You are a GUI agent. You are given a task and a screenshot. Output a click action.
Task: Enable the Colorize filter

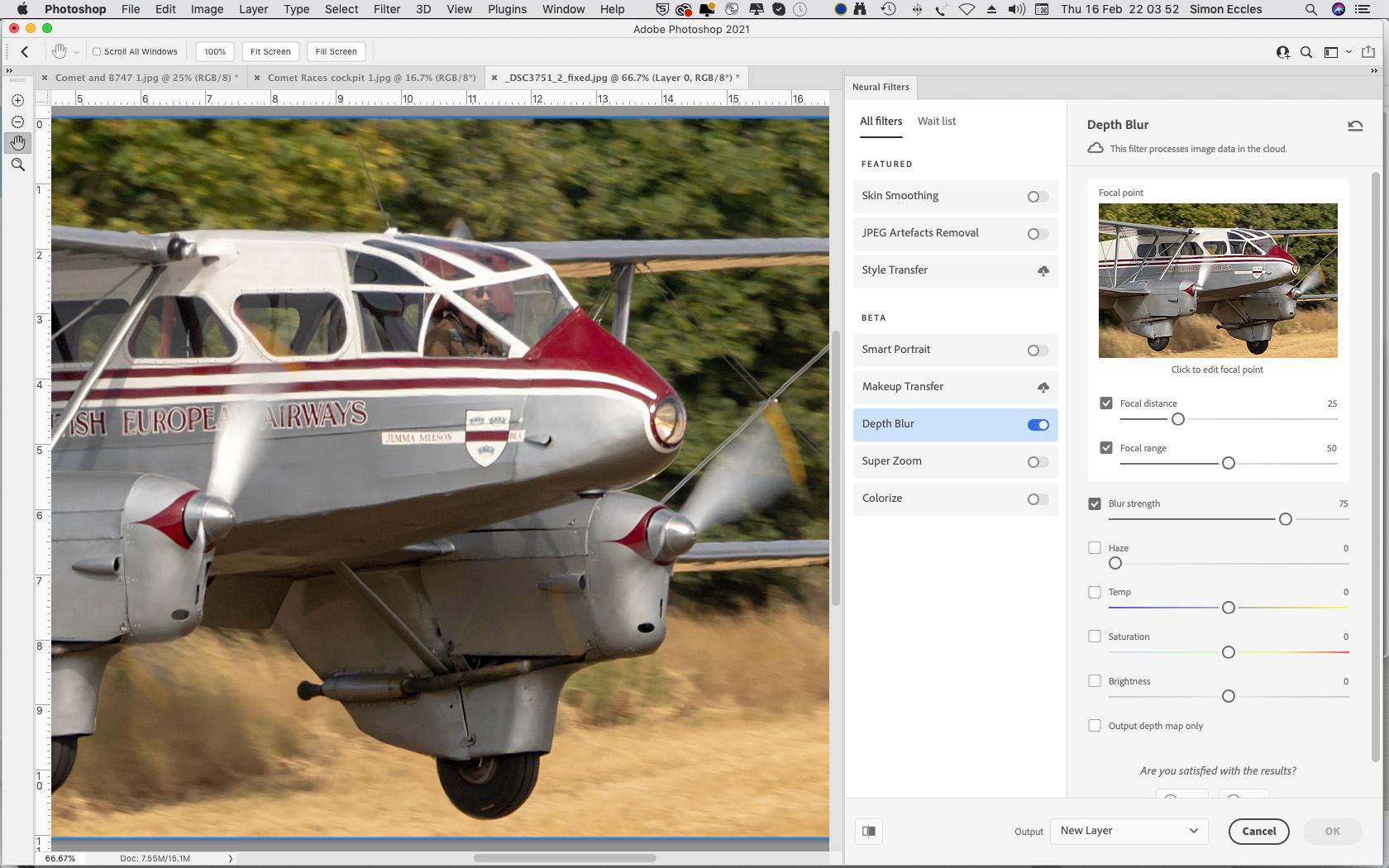(x=1038, y=499)
